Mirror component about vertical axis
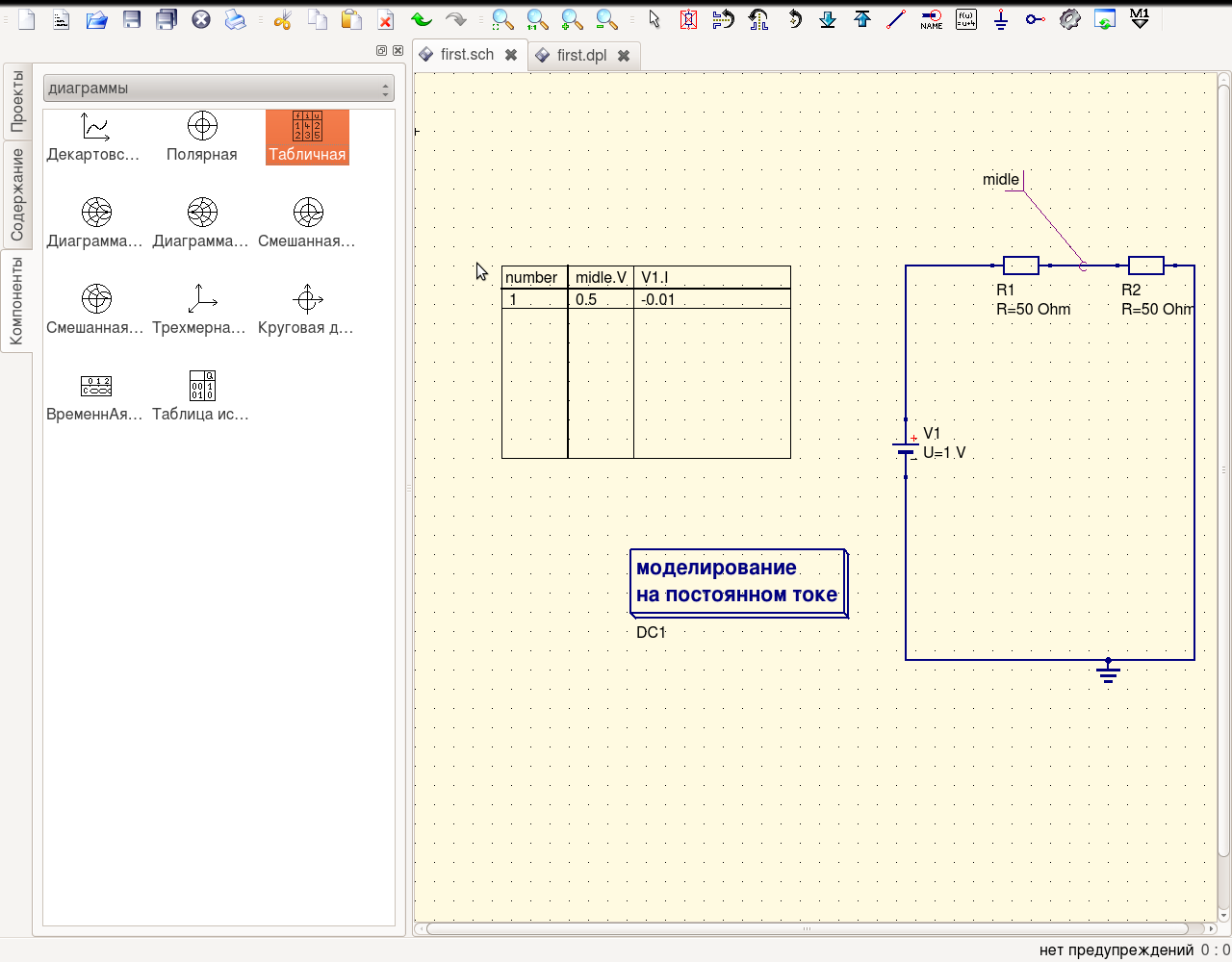Viewport: 1232px width, 962px height. [757, 18]
